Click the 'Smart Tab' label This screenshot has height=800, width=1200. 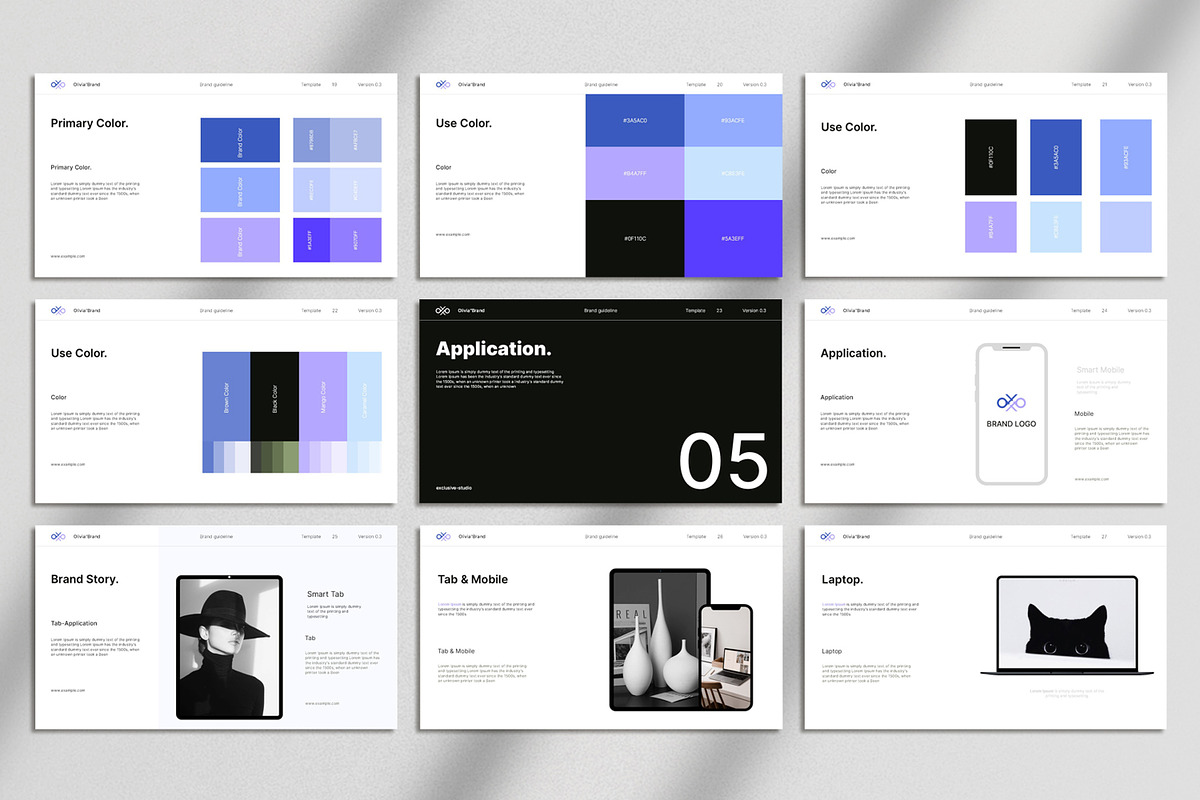325,594
